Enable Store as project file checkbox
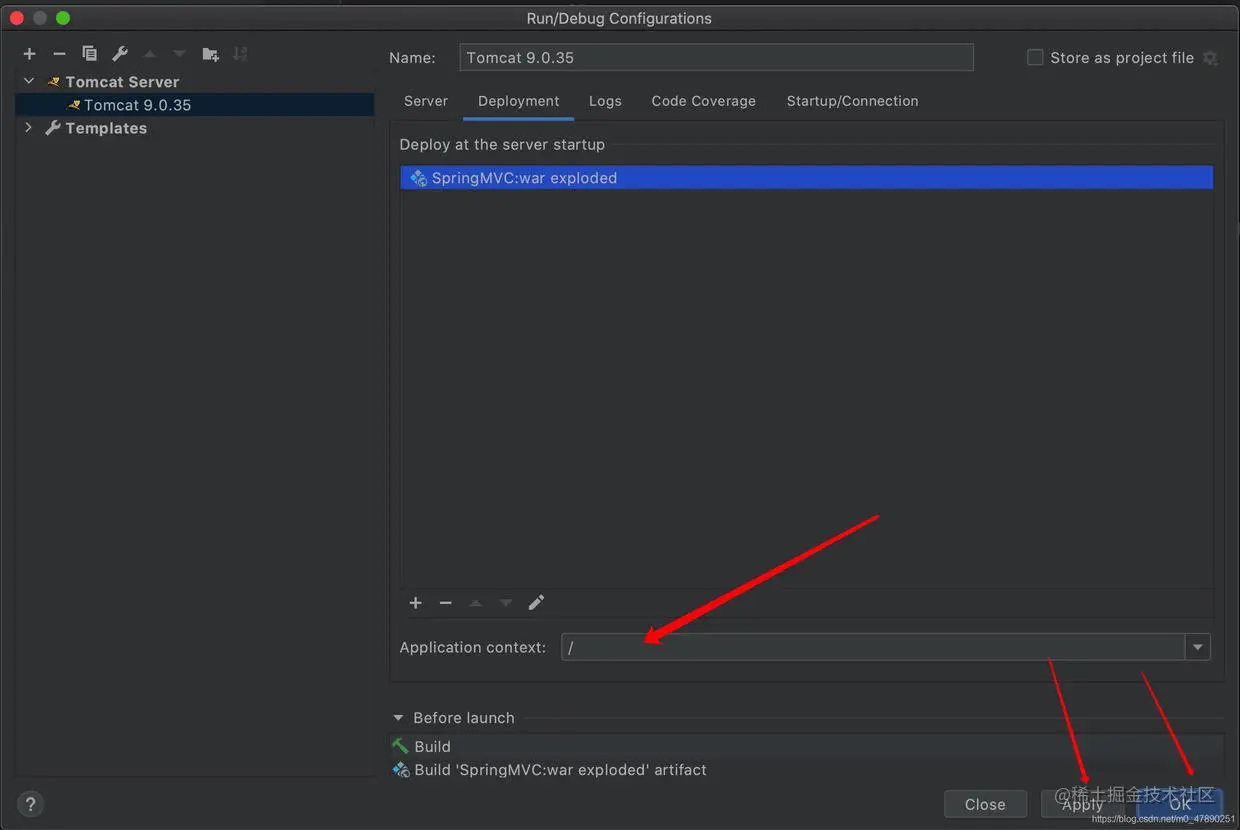 (1035, 58)
